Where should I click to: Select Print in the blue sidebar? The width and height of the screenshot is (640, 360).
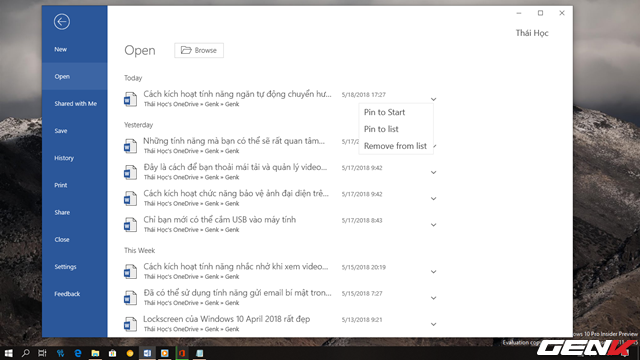[x=75, y=185]
